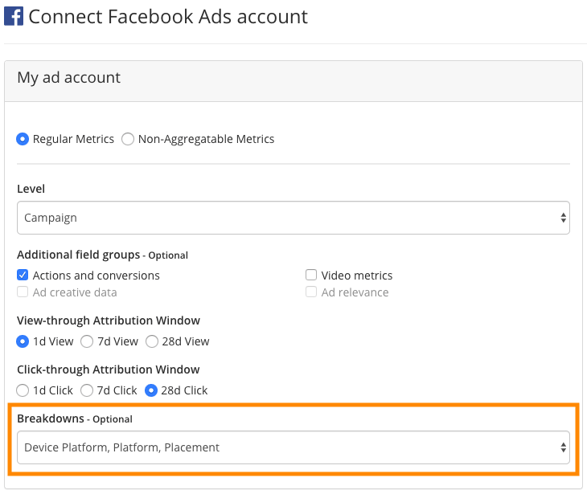Open the Level Campaign dropdown
The height and width of the screenshot is (494, 587).
pyautogui.click(x=293, y=218)
